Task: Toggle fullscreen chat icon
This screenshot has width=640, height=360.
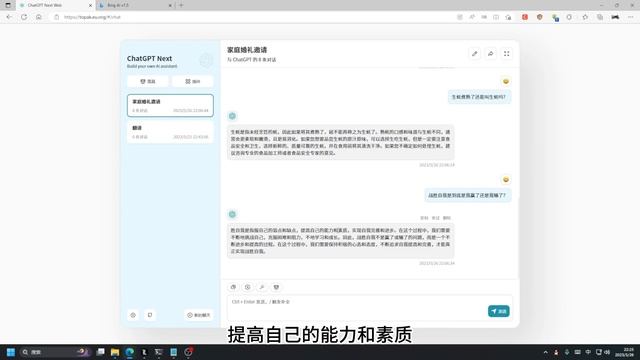Action: click(507, 54)
